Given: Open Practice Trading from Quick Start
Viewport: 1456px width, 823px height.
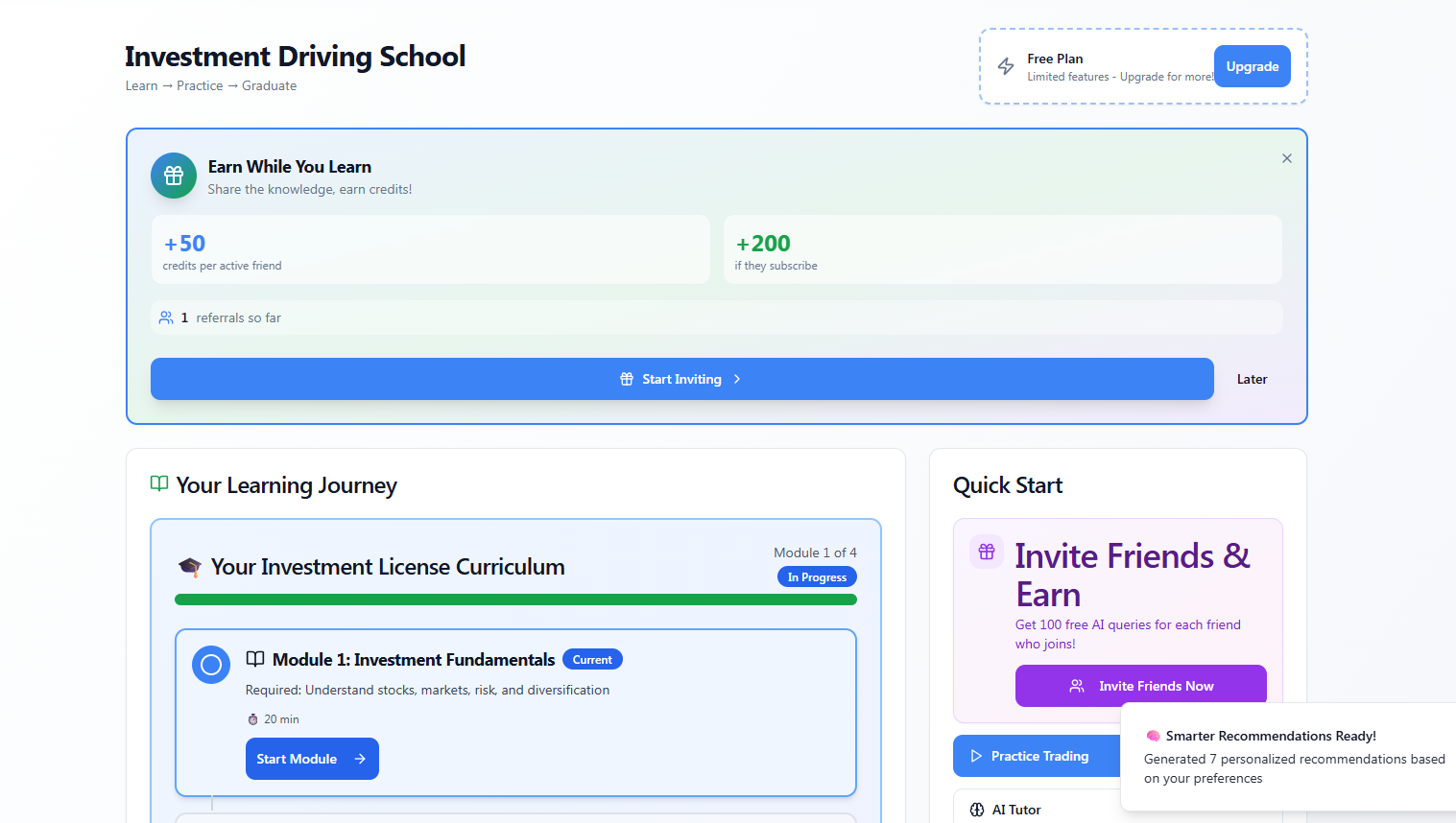Looking at the screenshot, I should click(x=1037, y=756).
